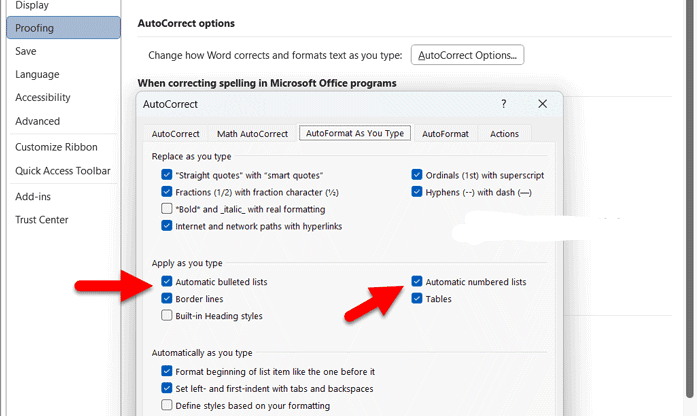This screenshot has height=416, width=700.
Task: Uncheck Automatic numbered lists
Action: [x=417, y=282]
